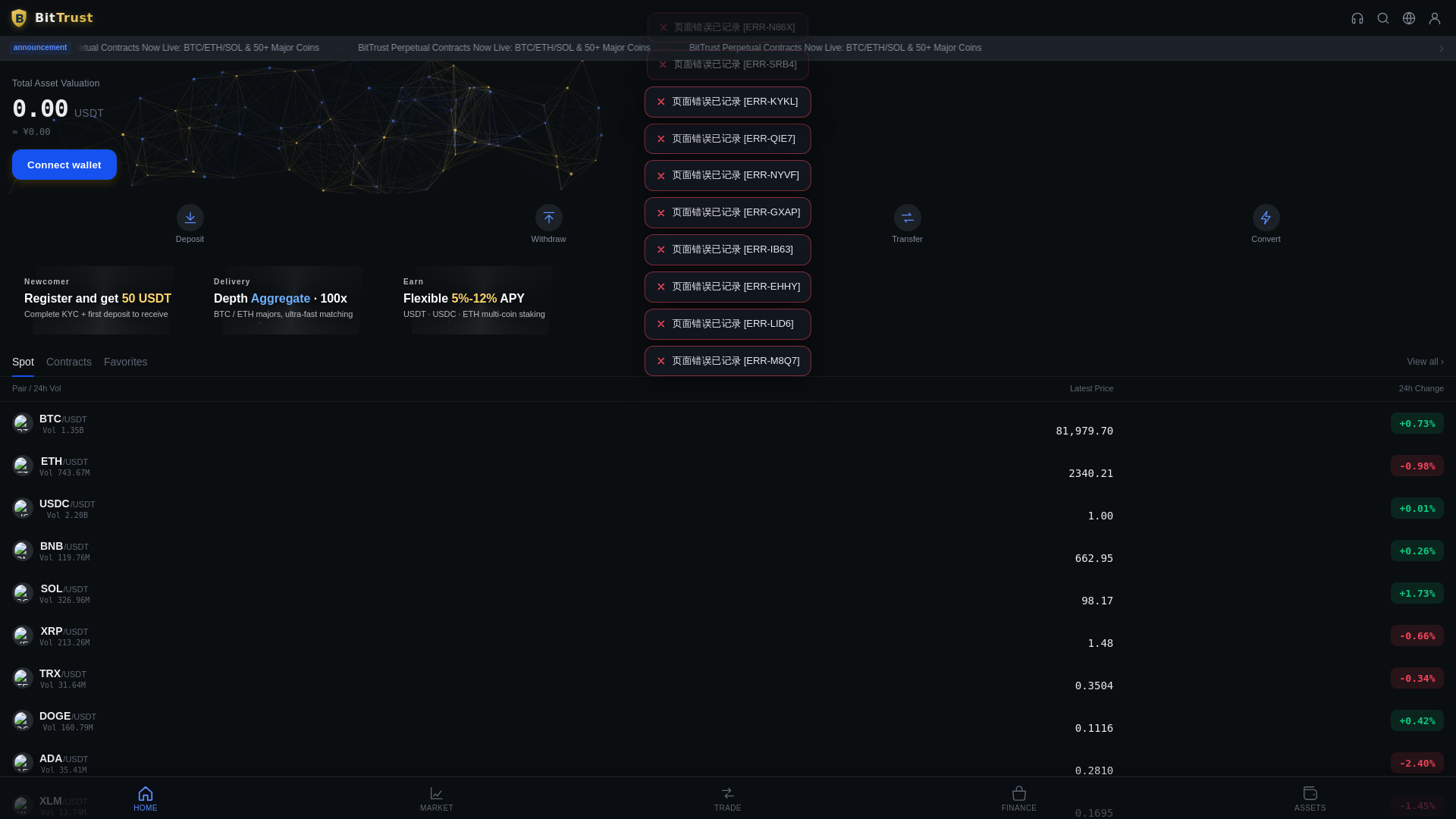Open the user profile icon
The width and height of the screenshot is (1456, 819).
[x=1435, y=18]
